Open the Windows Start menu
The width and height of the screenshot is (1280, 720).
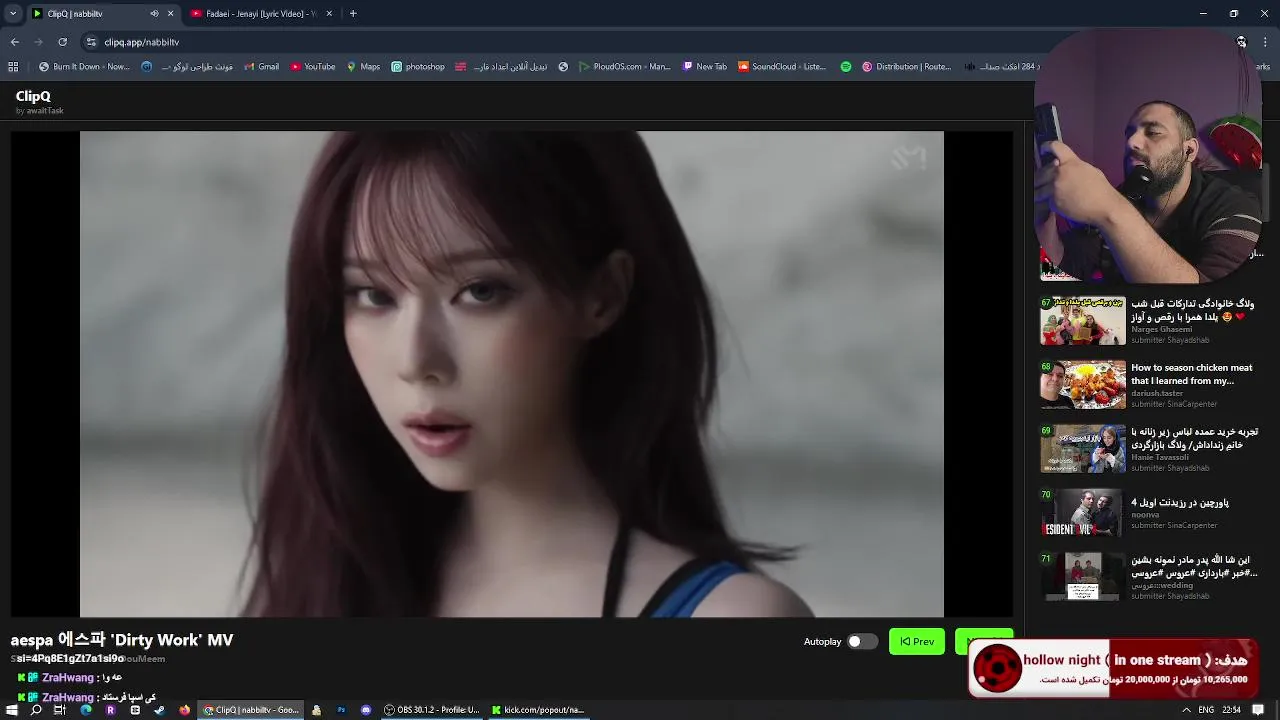(12, 710)
